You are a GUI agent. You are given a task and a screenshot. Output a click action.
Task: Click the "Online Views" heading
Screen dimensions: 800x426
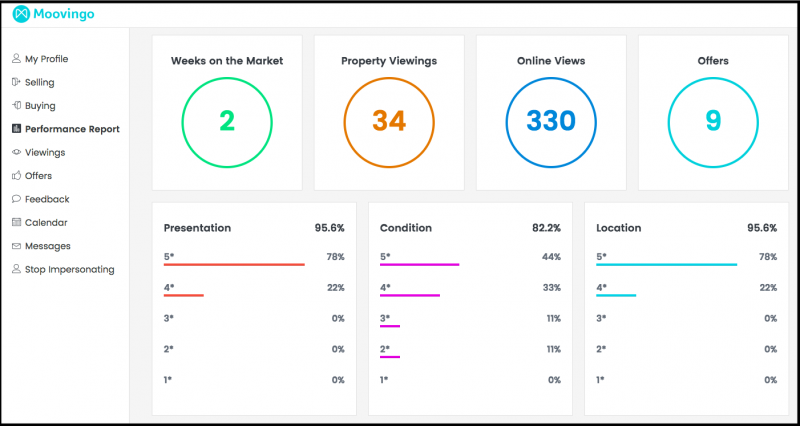pyautogui.click(x=551, y=61)
